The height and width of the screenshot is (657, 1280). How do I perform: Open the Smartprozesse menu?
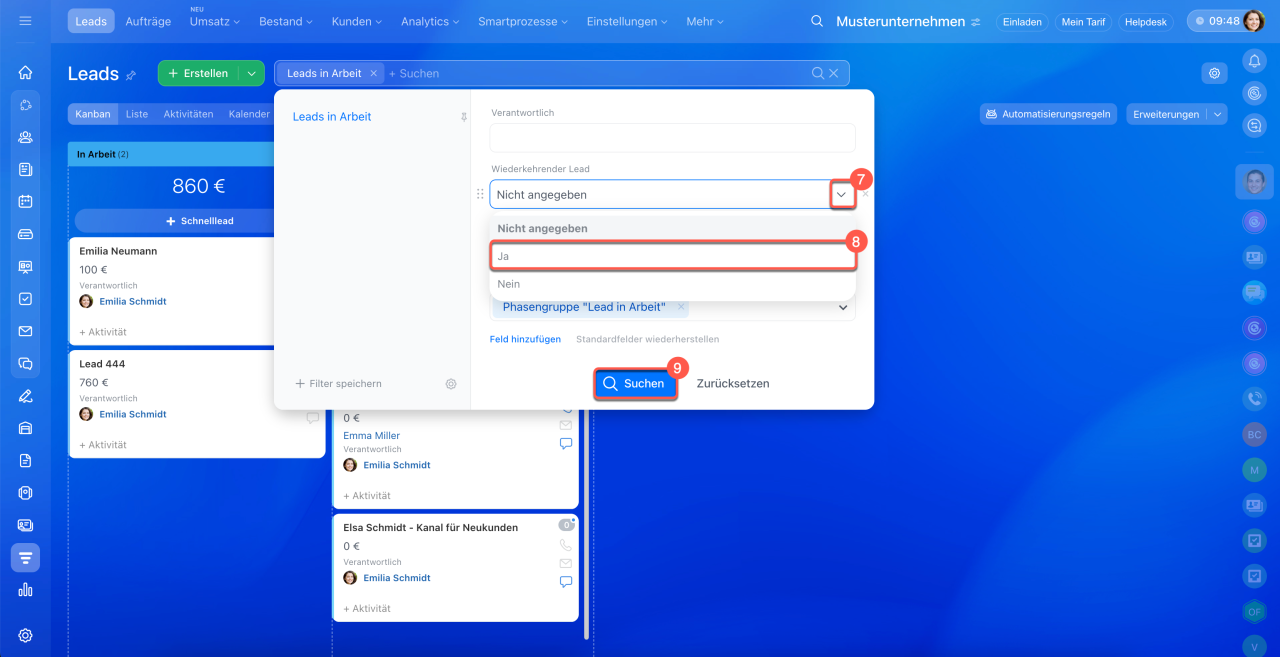pyautogui.click(x=523, y=21)
